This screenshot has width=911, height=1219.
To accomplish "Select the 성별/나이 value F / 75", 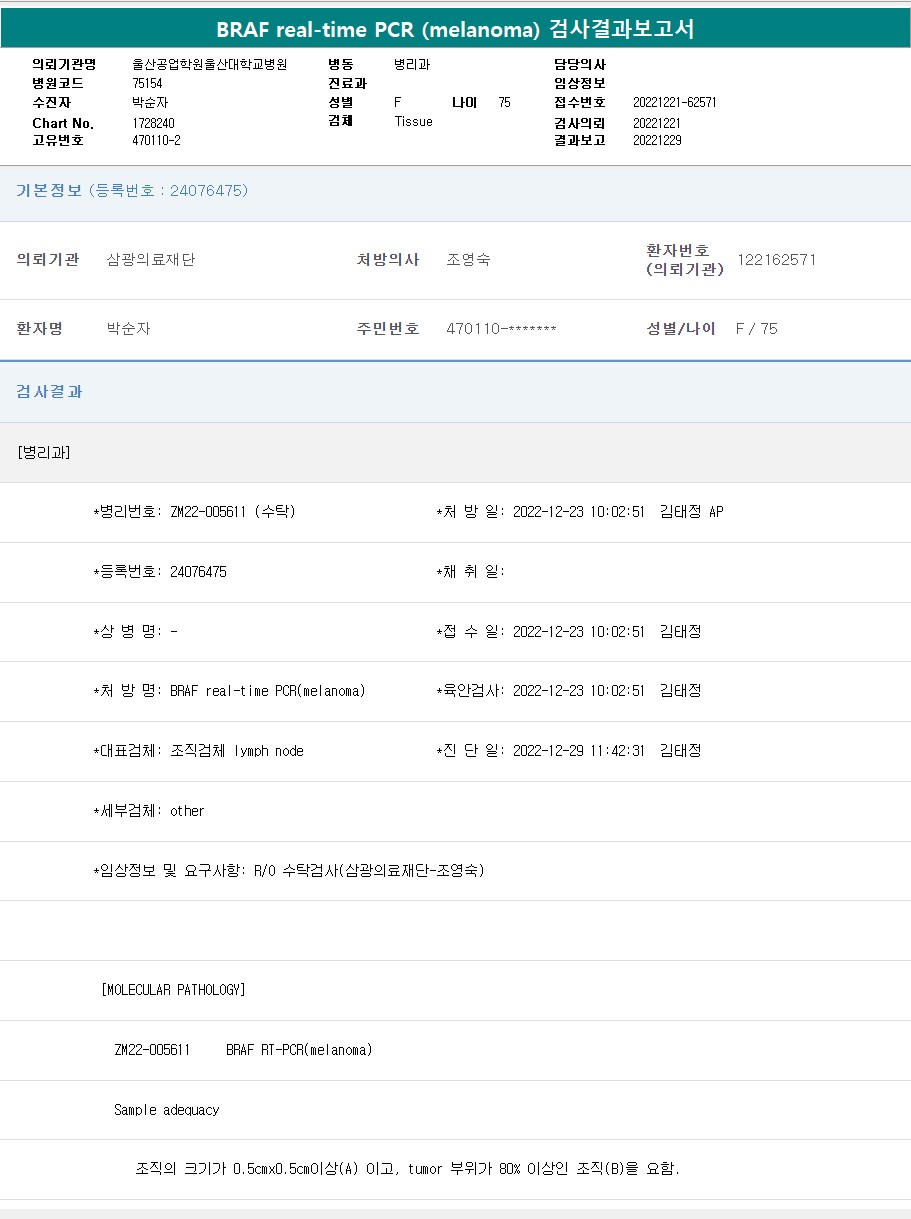I will (756, 329).
